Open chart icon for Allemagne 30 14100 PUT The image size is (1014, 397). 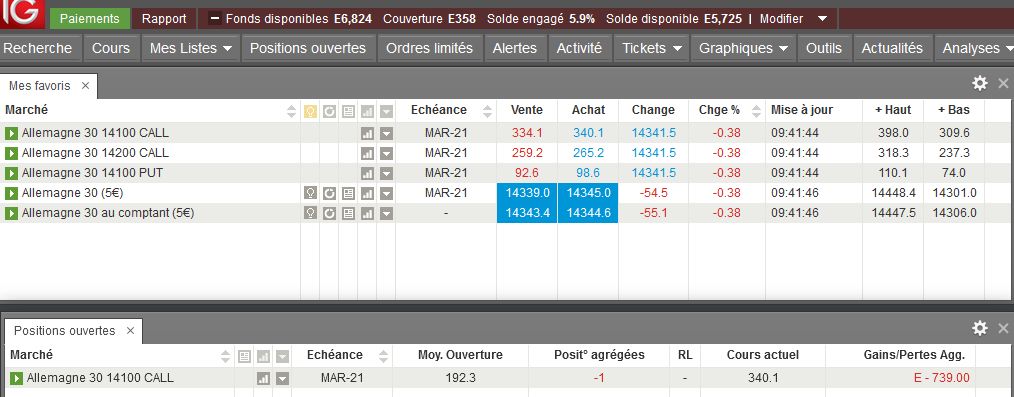367,173
